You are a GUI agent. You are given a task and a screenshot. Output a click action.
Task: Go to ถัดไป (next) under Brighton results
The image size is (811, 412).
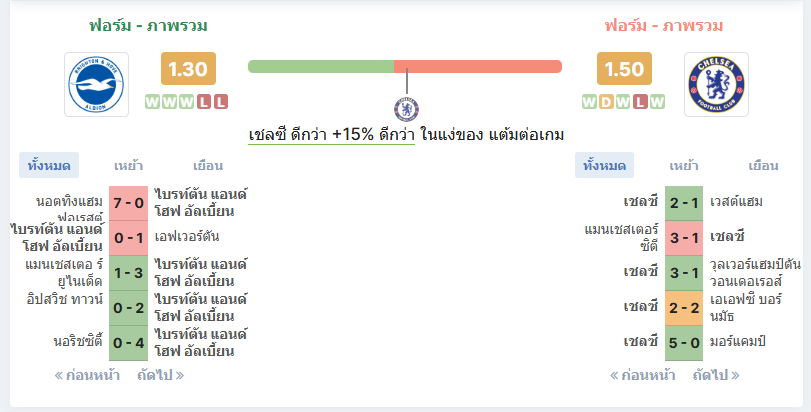coord(160,375)
